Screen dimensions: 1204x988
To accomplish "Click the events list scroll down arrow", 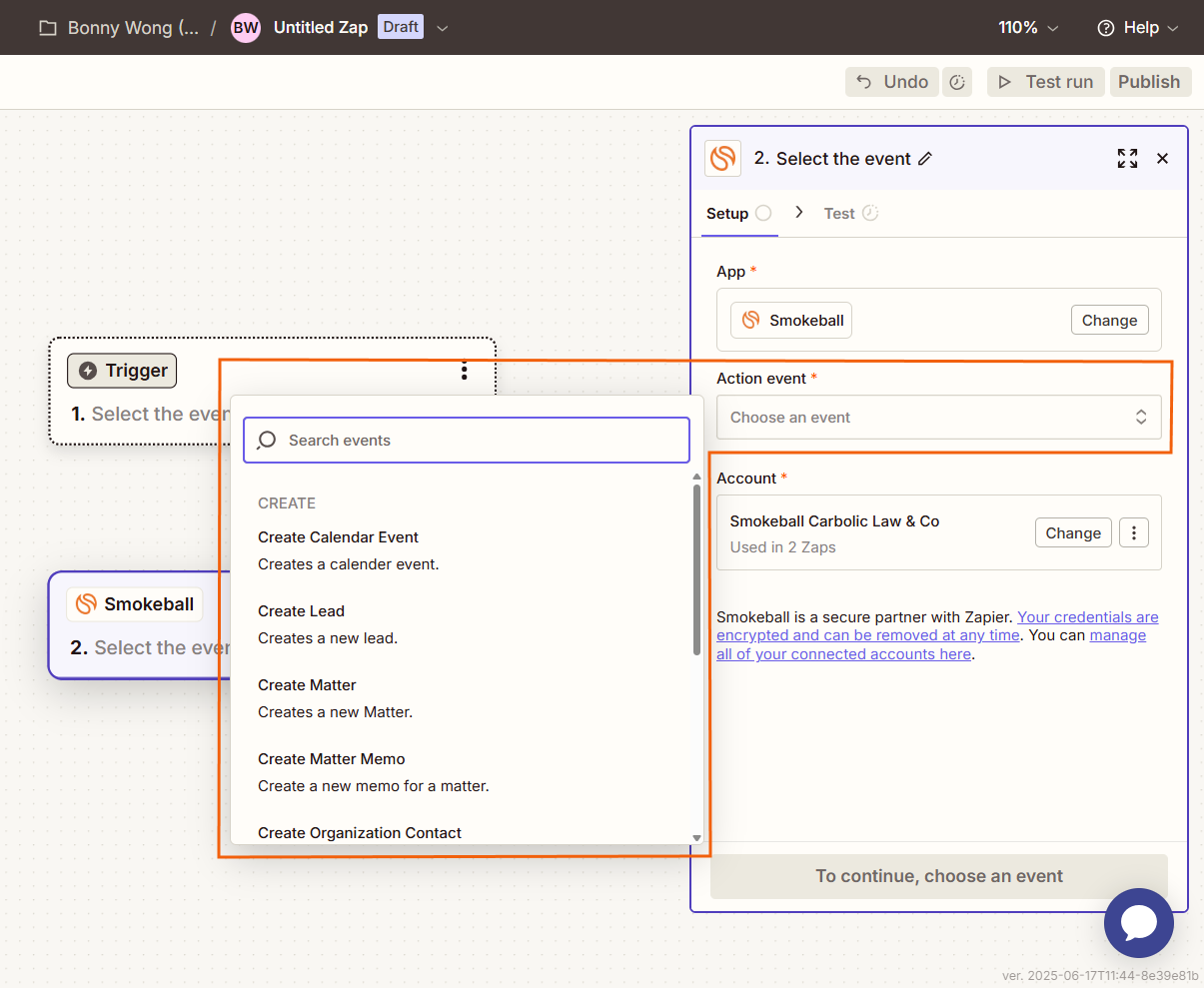I will point(696,838).
